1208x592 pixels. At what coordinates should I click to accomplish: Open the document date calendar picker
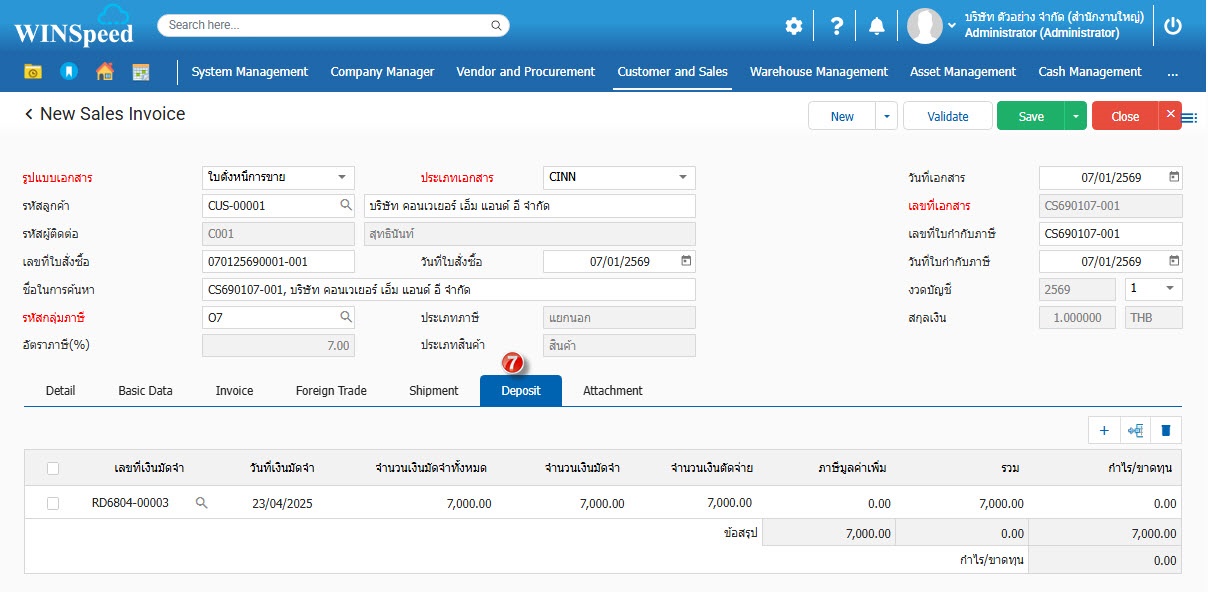[1174, 177]
